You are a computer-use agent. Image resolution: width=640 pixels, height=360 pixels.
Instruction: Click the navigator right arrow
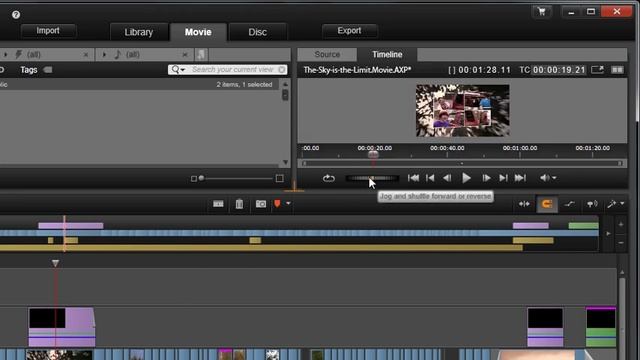click(x=608, y=233)
